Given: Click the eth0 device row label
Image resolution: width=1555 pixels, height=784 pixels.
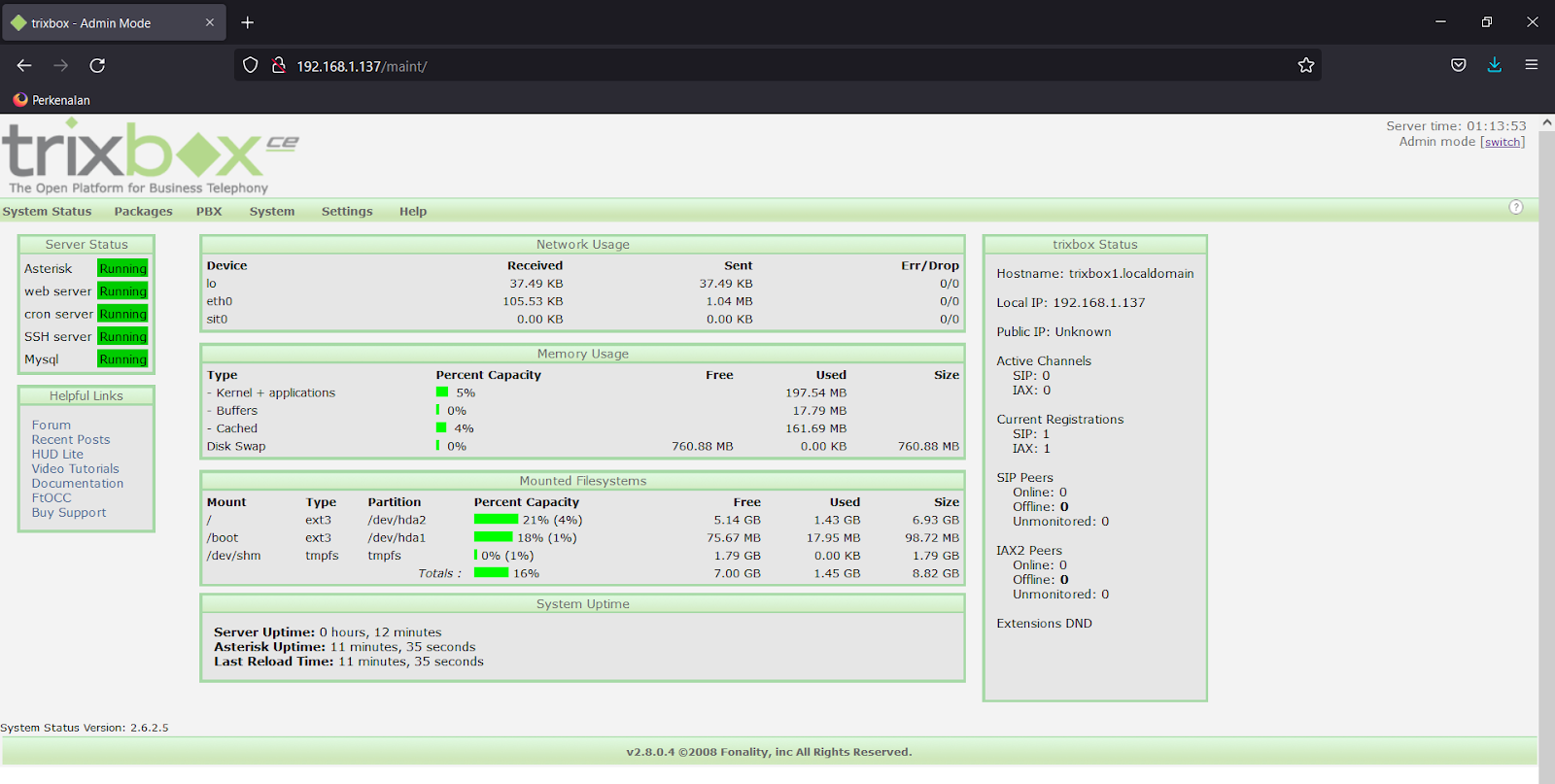Looking at the screenshot, I should click(219, 301).
